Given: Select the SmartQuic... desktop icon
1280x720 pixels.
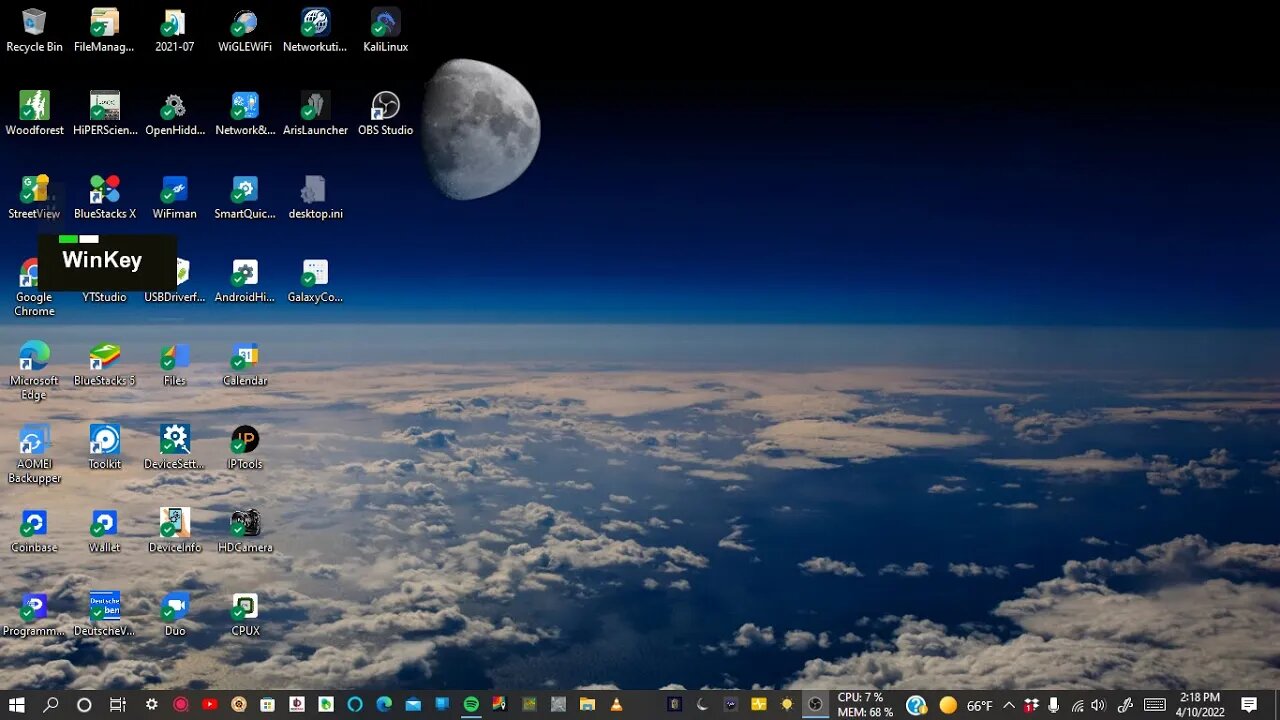Looking at the screenshot, I should tap(245, 197).
